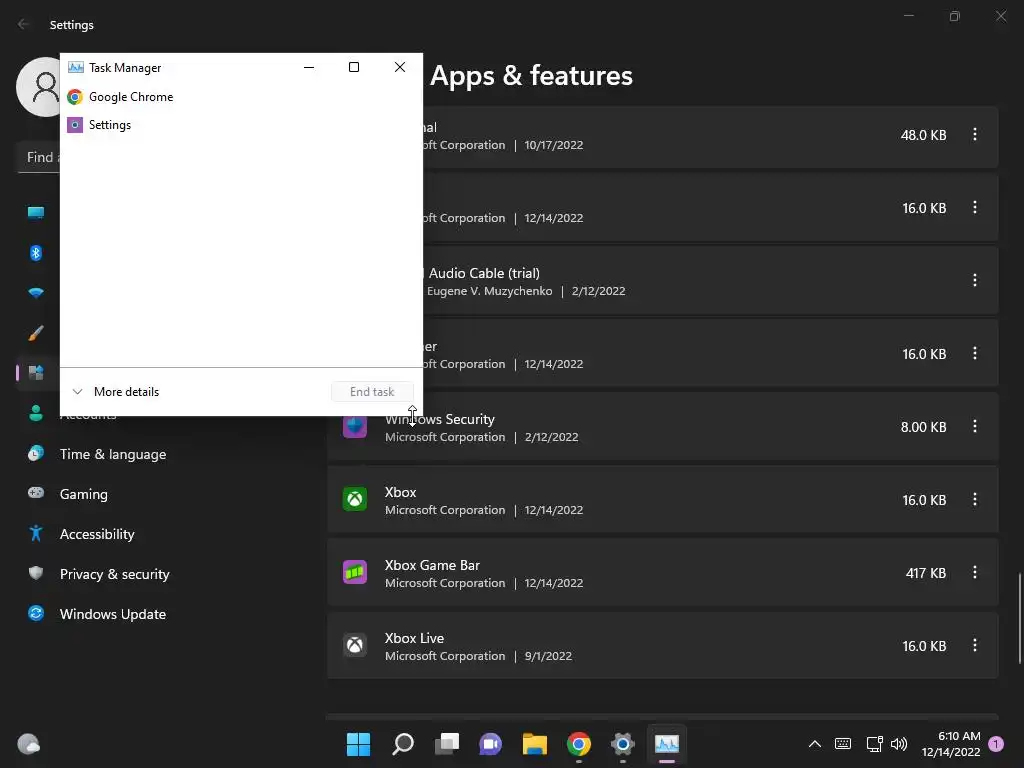Click the Task Manager taskbar icon
1024x768 pixels.
click(667, 744)
